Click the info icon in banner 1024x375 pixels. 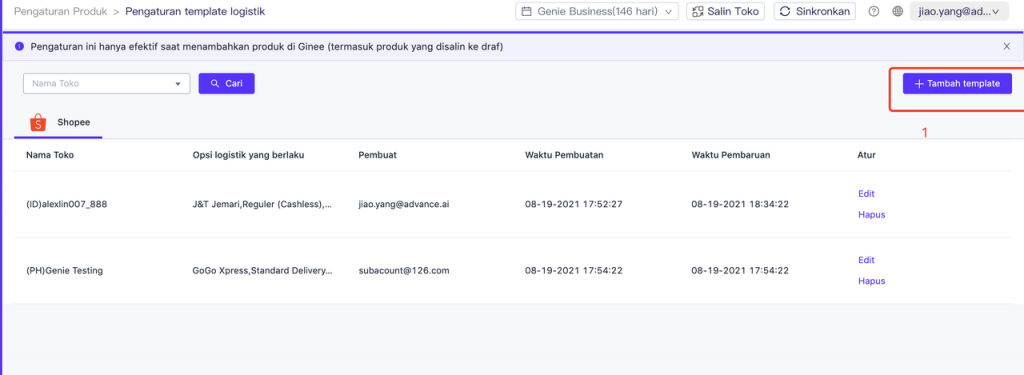pos(19,46)
